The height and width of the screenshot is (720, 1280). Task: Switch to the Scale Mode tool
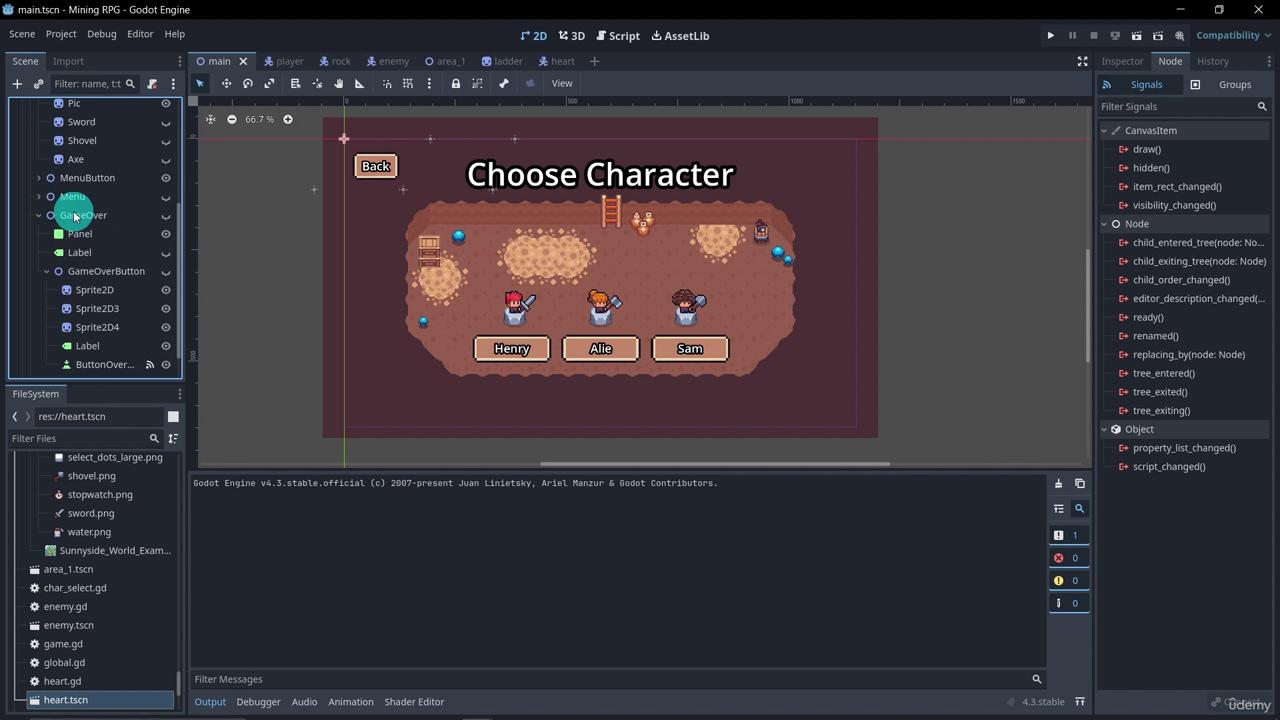(269, 84)
